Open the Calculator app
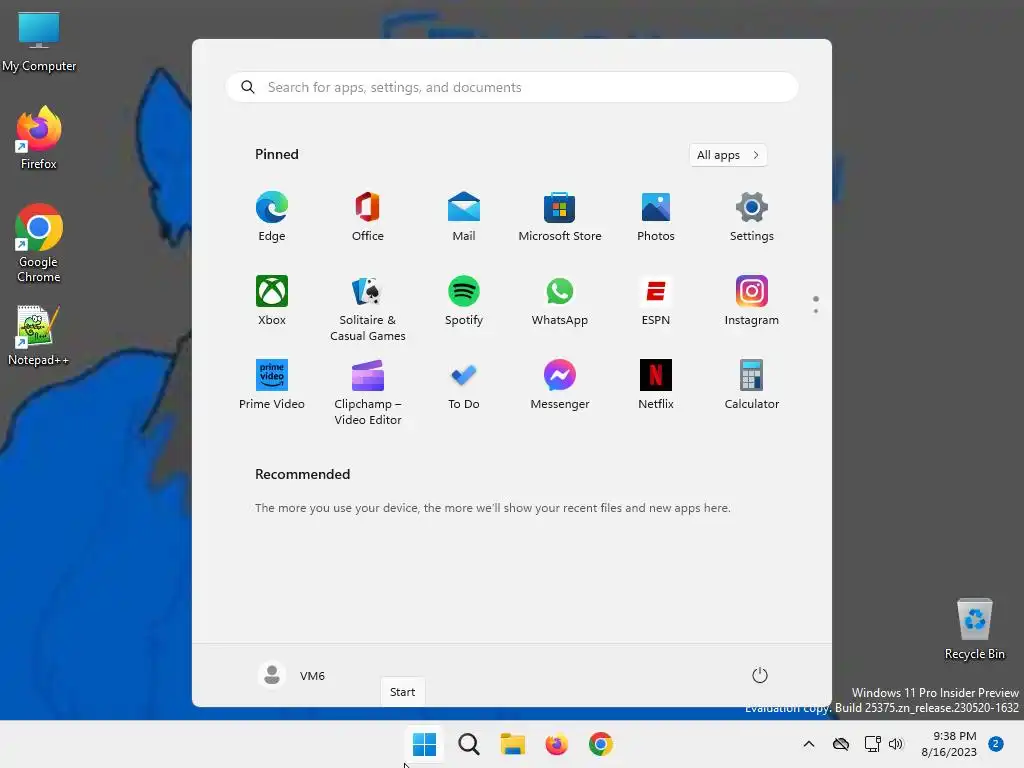Viewport: 1024px width, 768px height. click(x=752, y=385)
